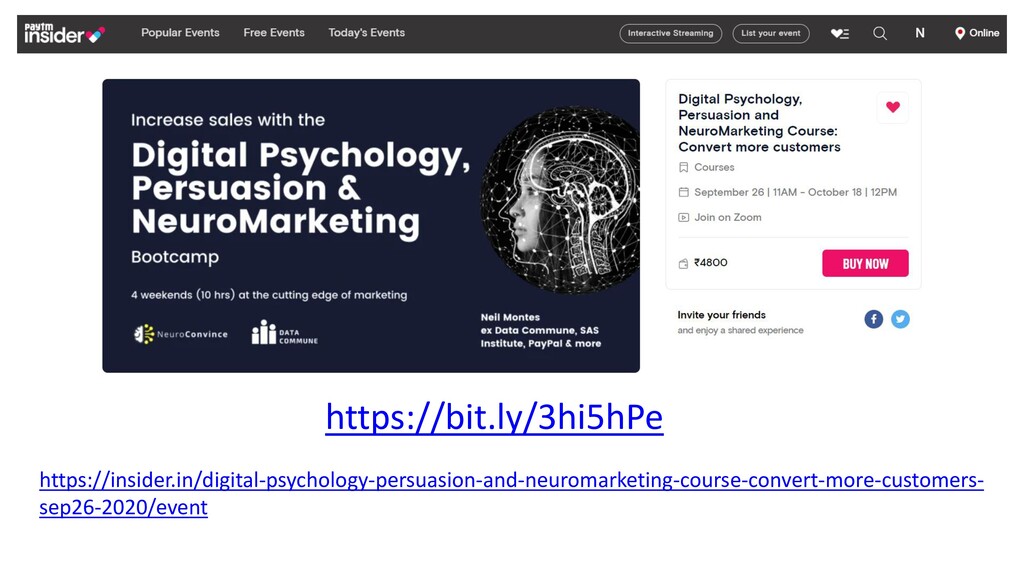Click the Interactive Streaming button
1024x576 pixels.
tap(671, 33)
